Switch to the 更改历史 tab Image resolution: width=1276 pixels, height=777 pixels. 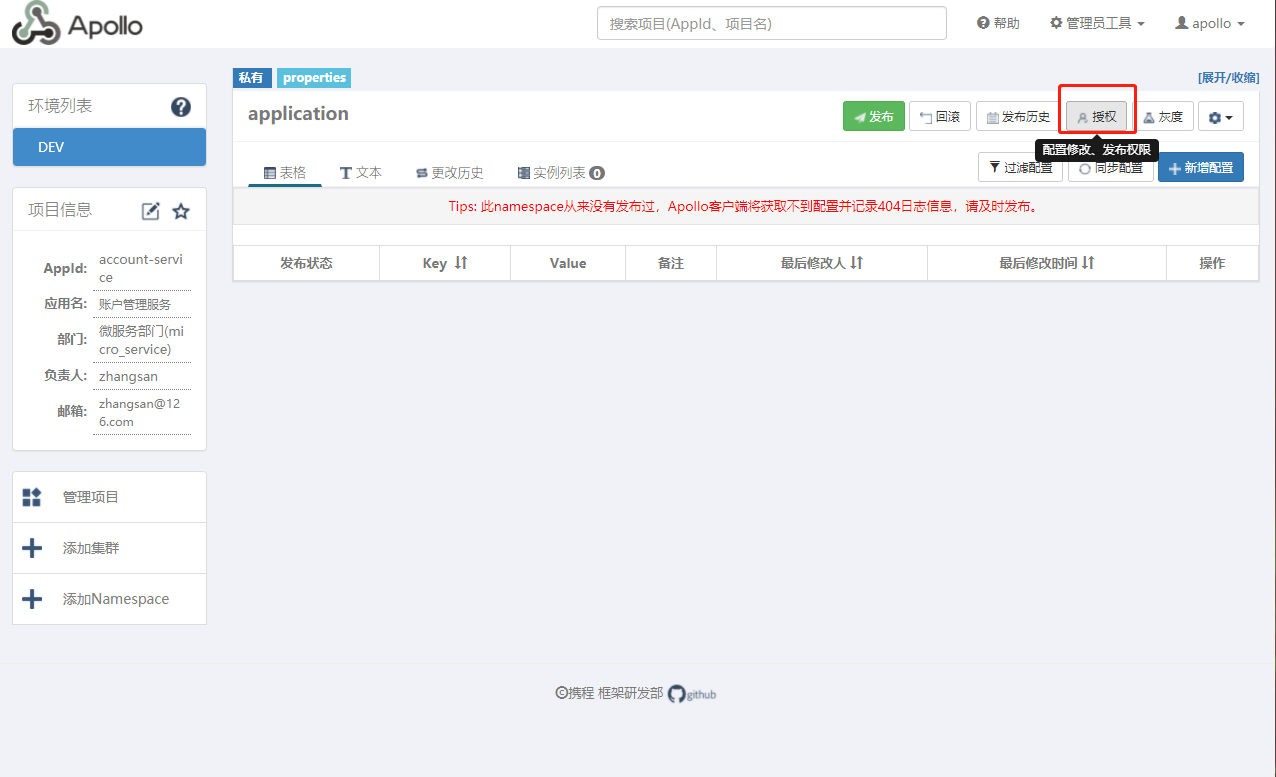450,173
